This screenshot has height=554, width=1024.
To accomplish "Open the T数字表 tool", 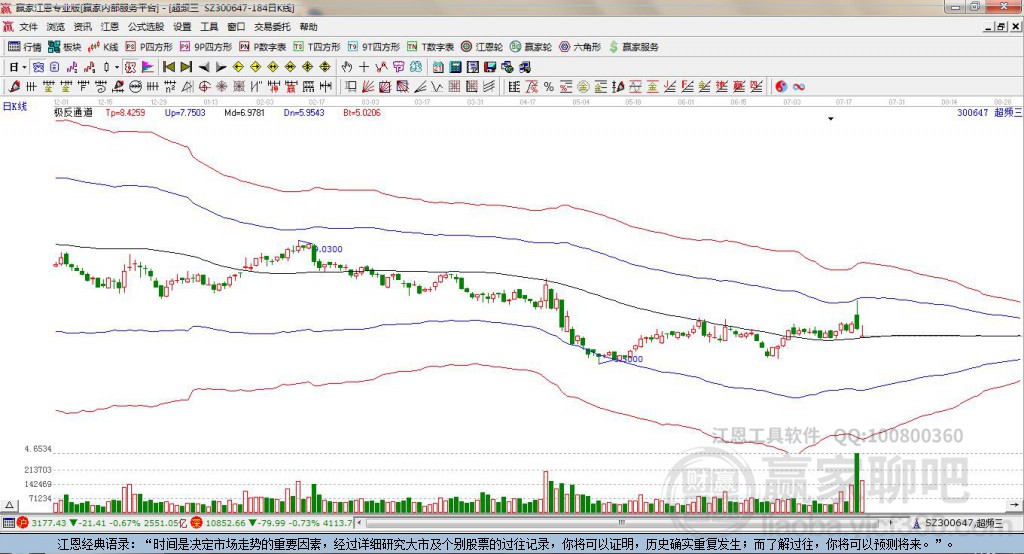I will [x=430, y=47].
